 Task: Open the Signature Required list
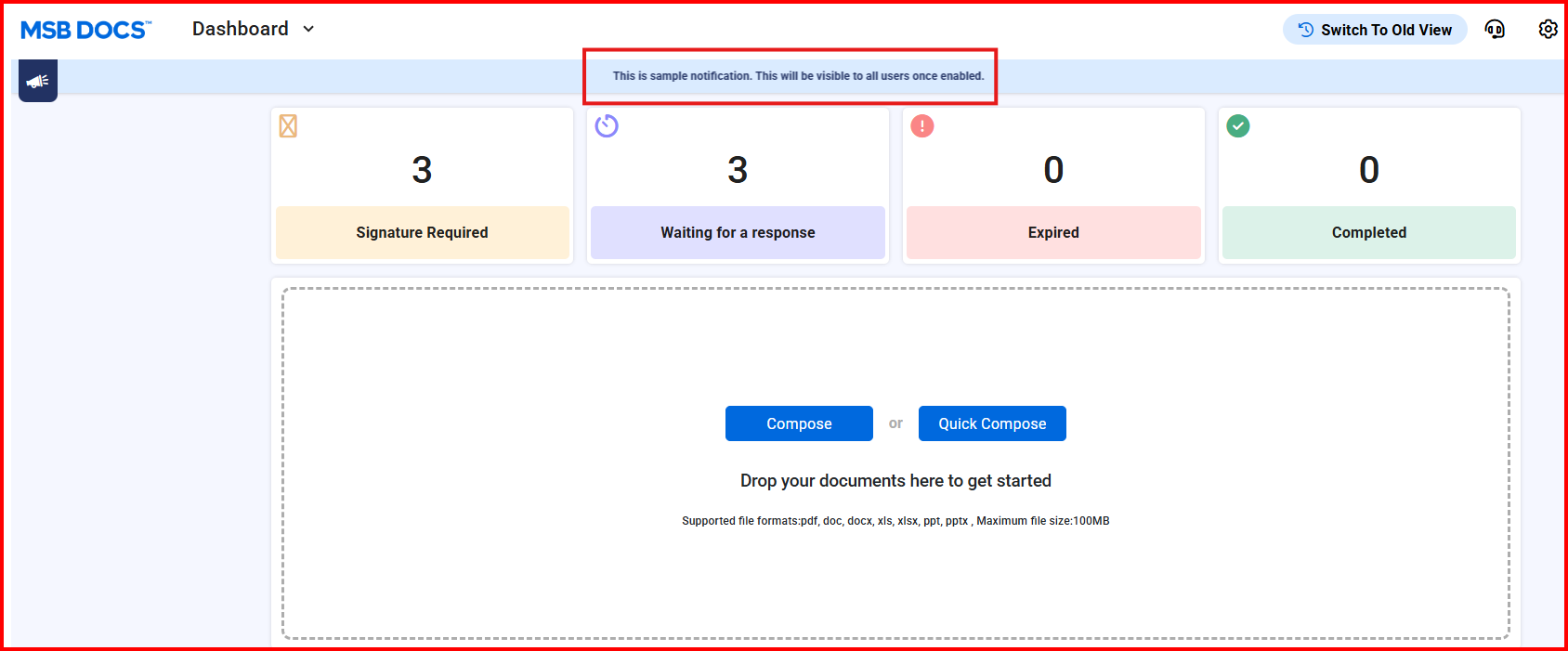(x=422, y=233)
